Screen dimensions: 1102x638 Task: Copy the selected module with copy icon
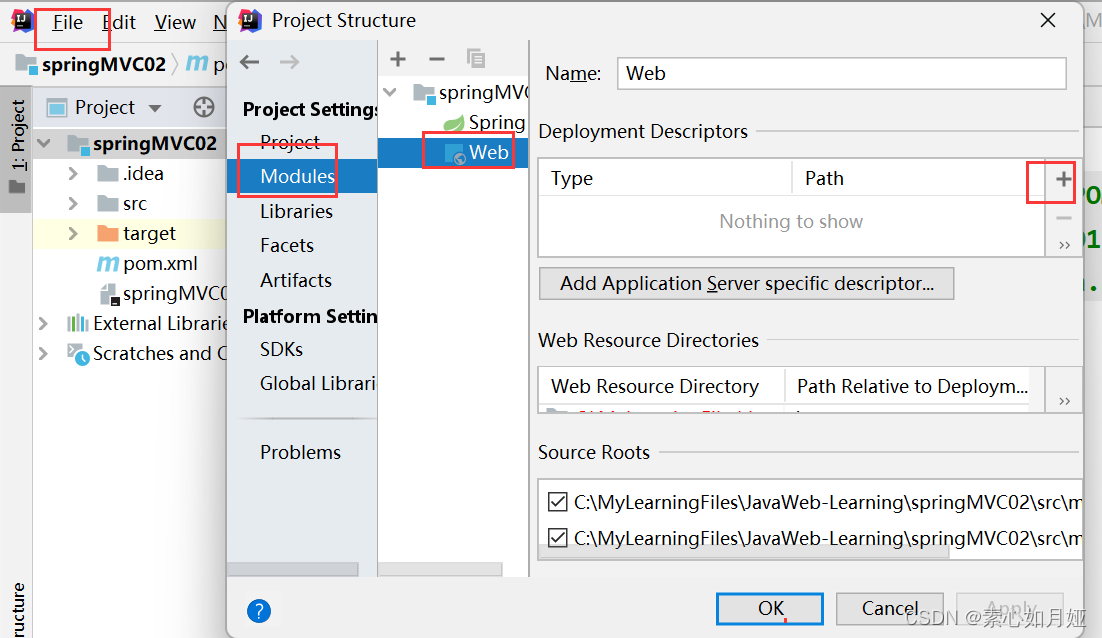click(x=476, y=59)
